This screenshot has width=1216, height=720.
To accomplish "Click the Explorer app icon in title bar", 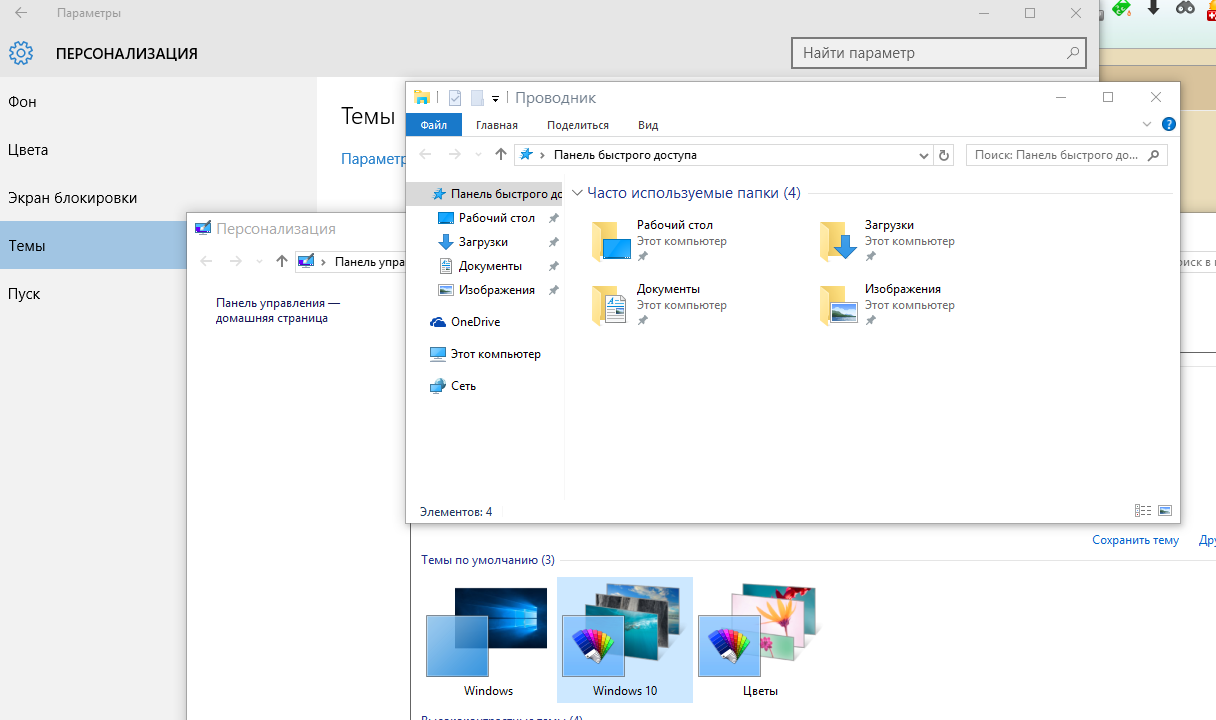I will pos(422,97).
